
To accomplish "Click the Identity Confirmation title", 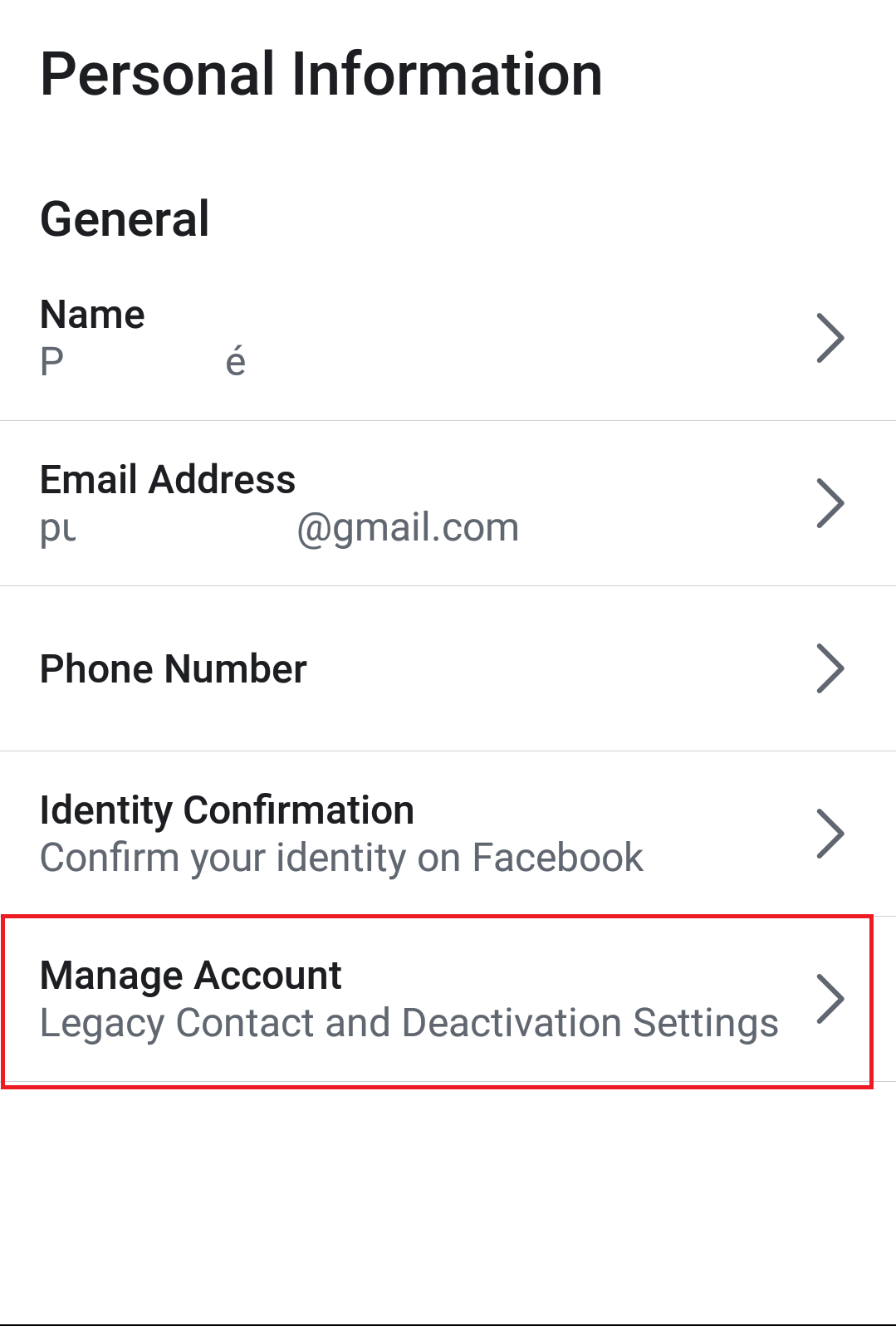I will (227, 810).
